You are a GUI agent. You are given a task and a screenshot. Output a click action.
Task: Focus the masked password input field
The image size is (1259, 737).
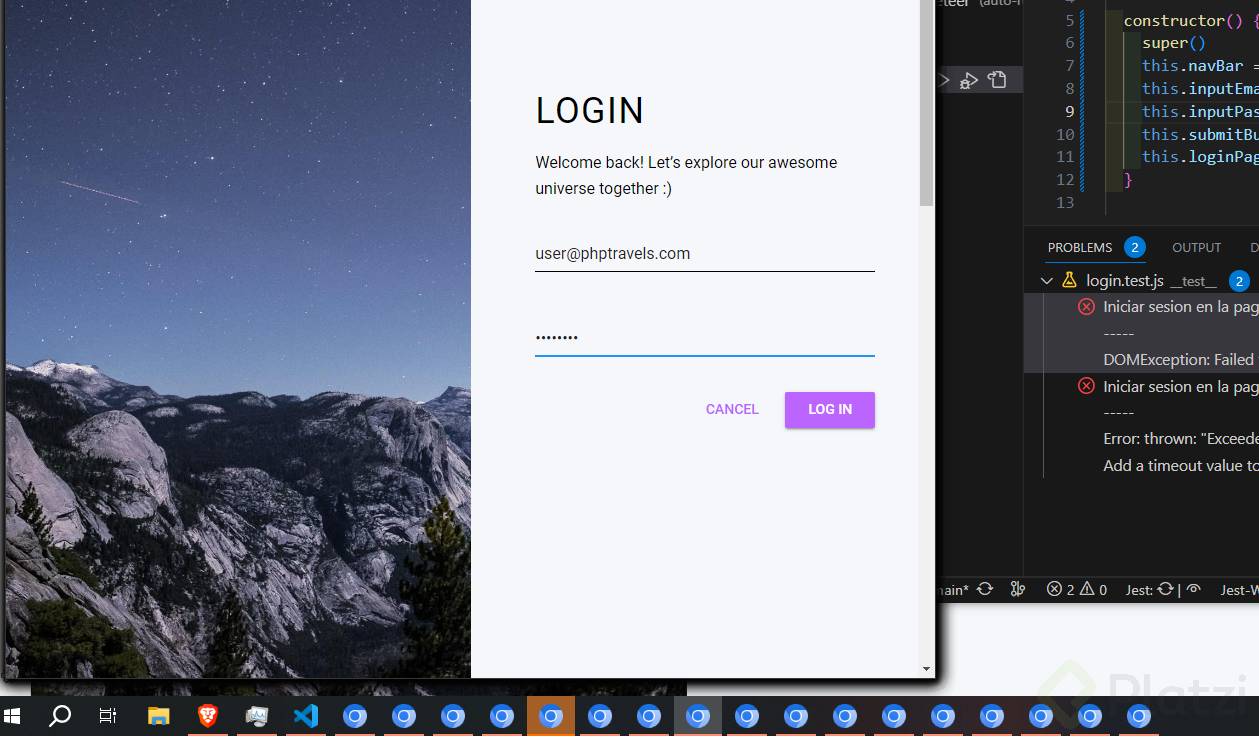[x=704, y=338]
